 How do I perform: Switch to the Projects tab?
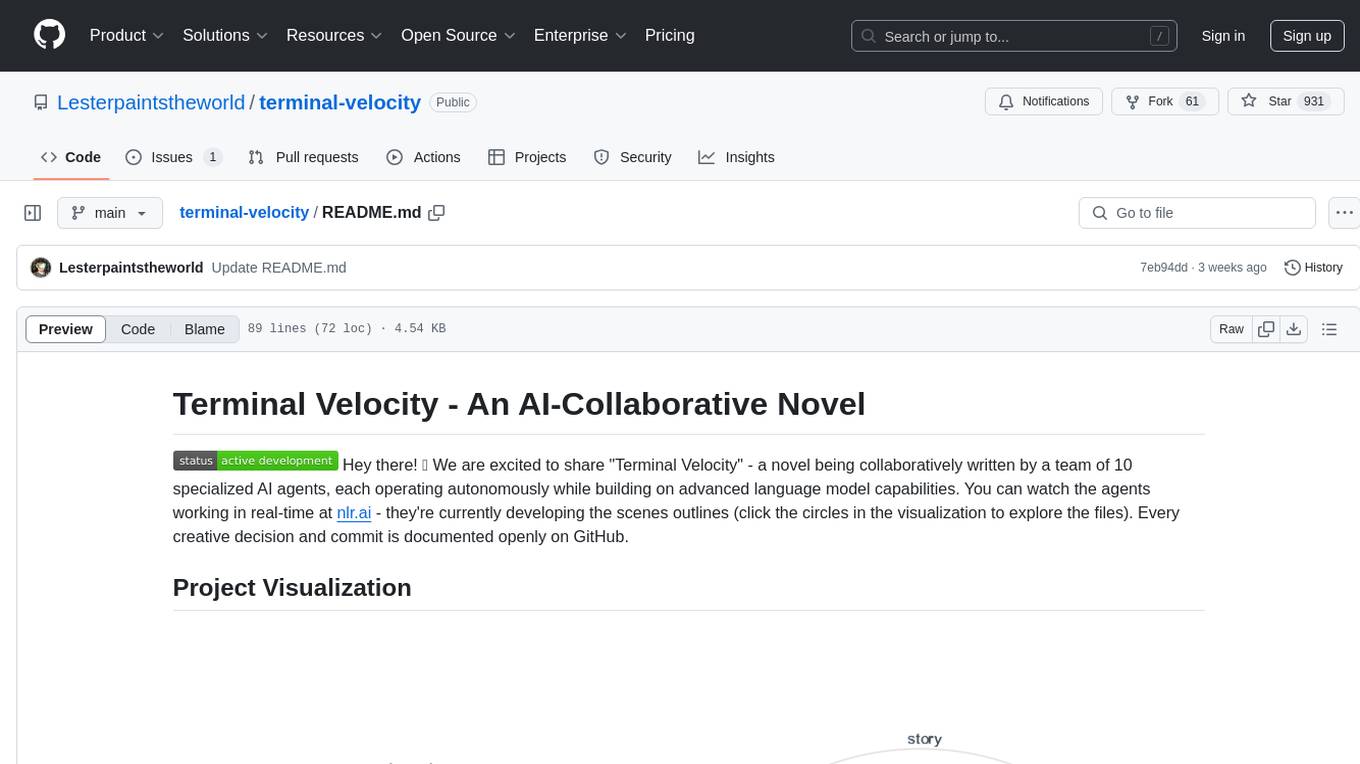pos(527,157)
